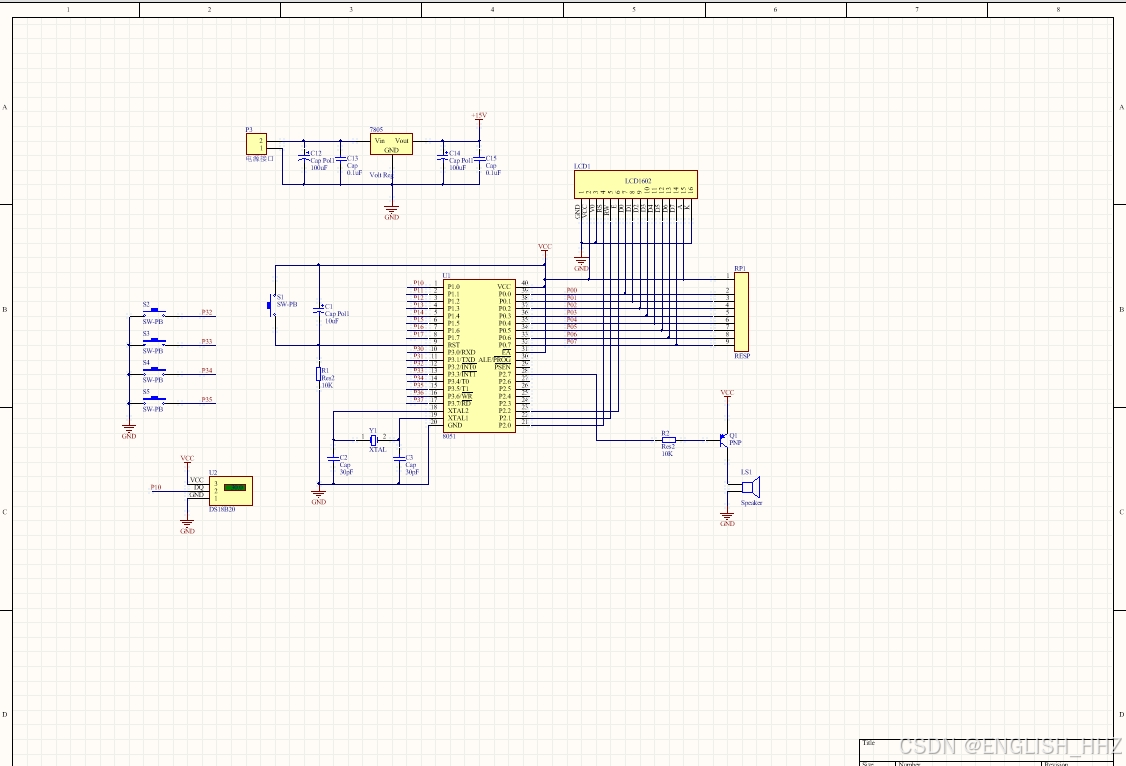Click the Vout pin on the 7805
Viewport: 1126px width, 766px height.
[402, 141]
